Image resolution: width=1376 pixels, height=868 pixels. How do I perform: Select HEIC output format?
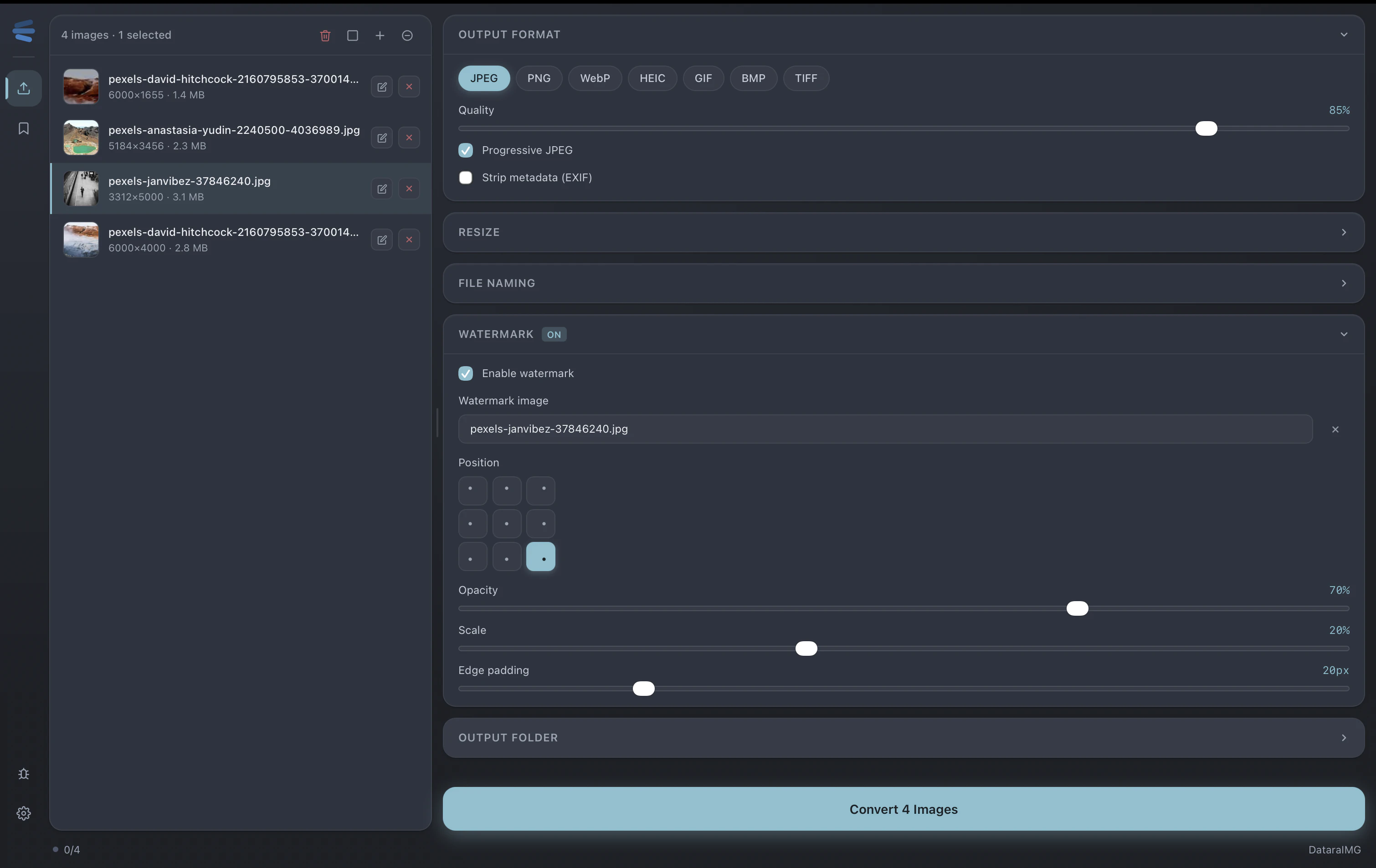tap(652, 78)
